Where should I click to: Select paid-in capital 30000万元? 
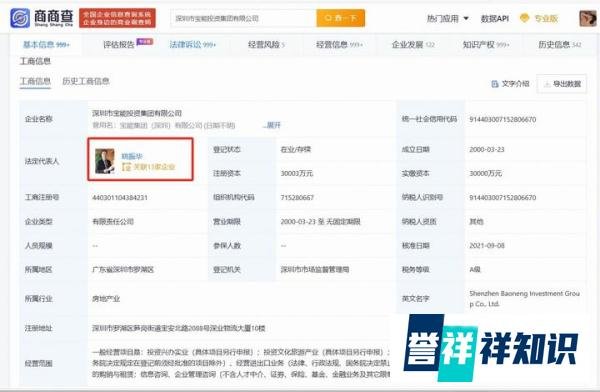[485, 173]
